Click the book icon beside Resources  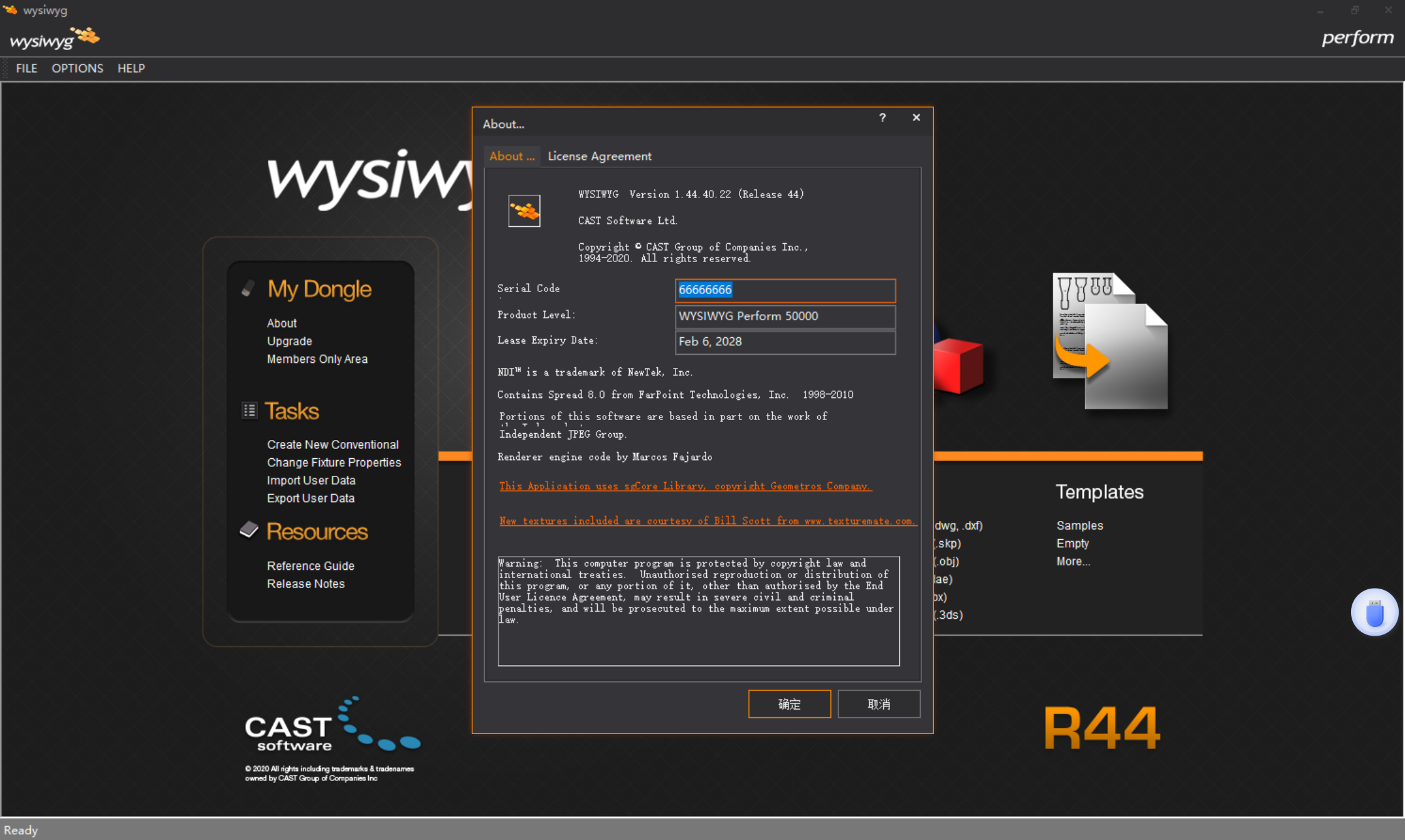click(x=249, y=530)
